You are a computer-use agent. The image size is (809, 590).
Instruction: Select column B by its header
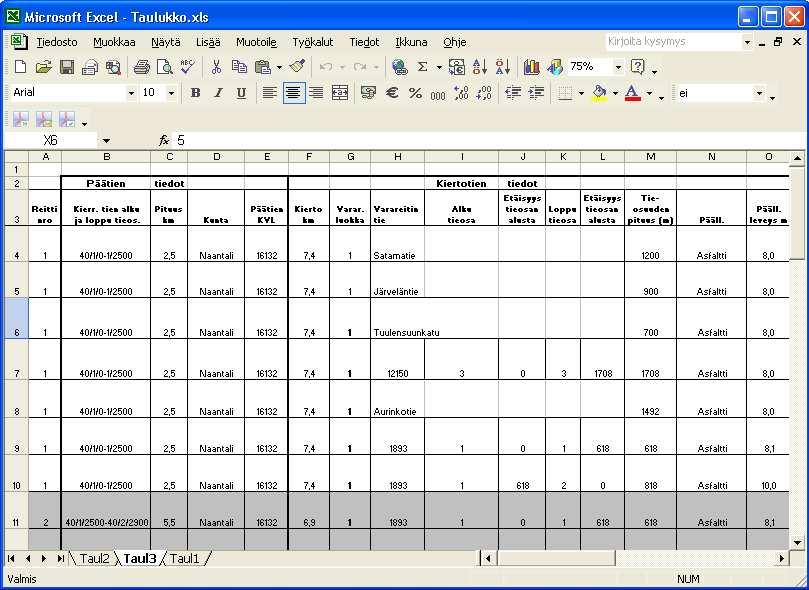(106, 157)
